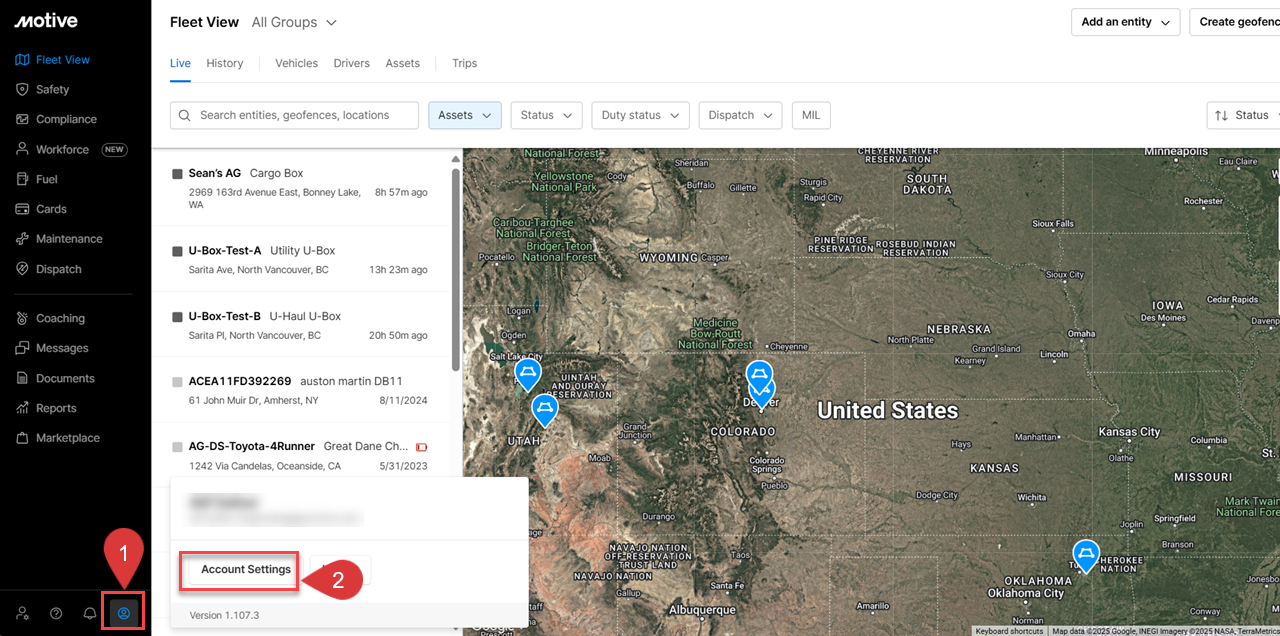Open Fleet View in sidebar

coord(62,59)
